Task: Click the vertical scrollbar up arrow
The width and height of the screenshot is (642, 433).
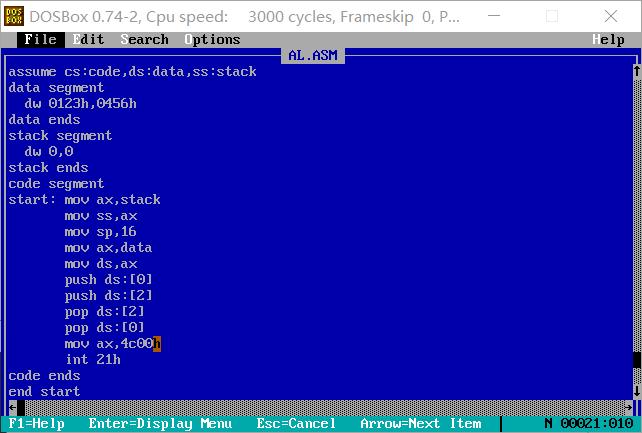Action: (x=637, y=71)
